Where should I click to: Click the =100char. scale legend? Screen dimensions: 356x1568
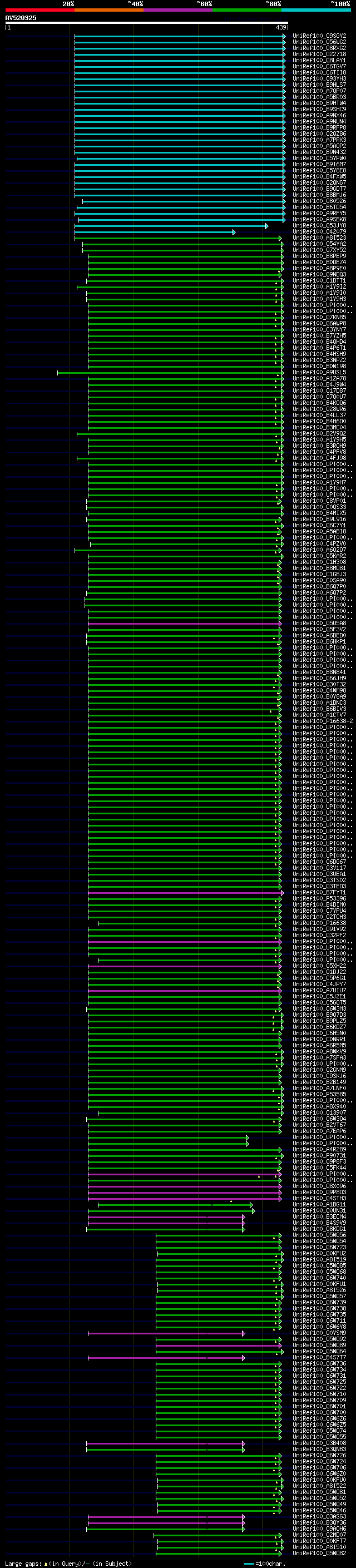pyautogui.click(x=265, y=1563)
